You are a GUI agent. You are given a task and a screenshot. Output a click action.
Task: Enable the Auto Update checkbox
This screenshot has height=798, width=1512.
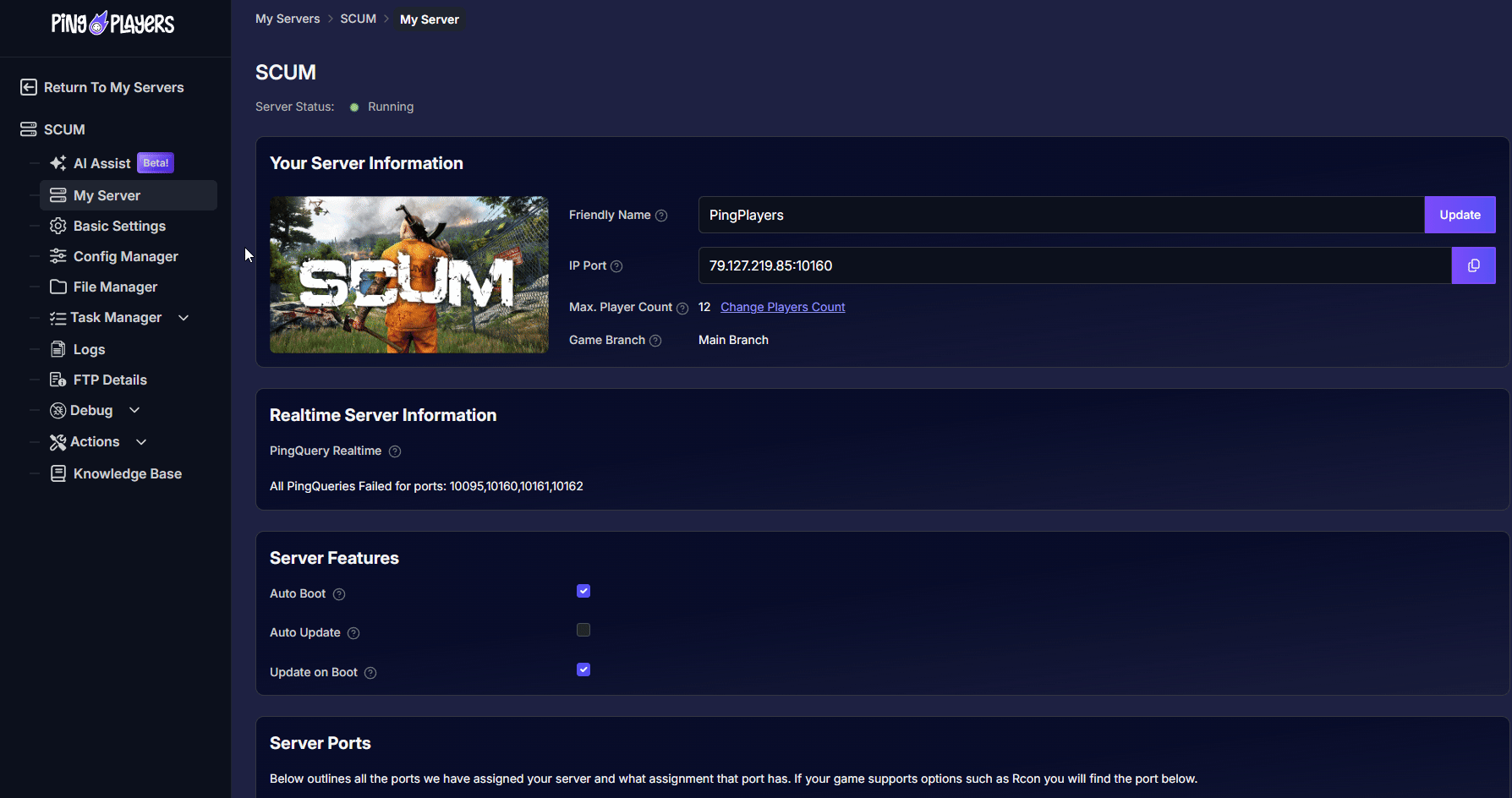point(583,630)
